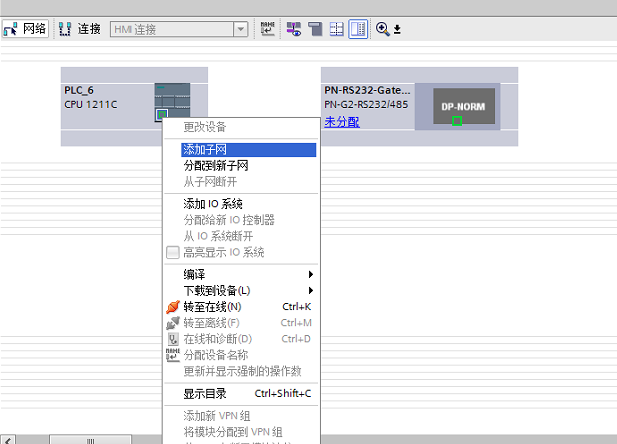The width and height of the screenshot is (617, 444).
Task: Select the PLC_6 device name label
Action: [x=79, y=90]
